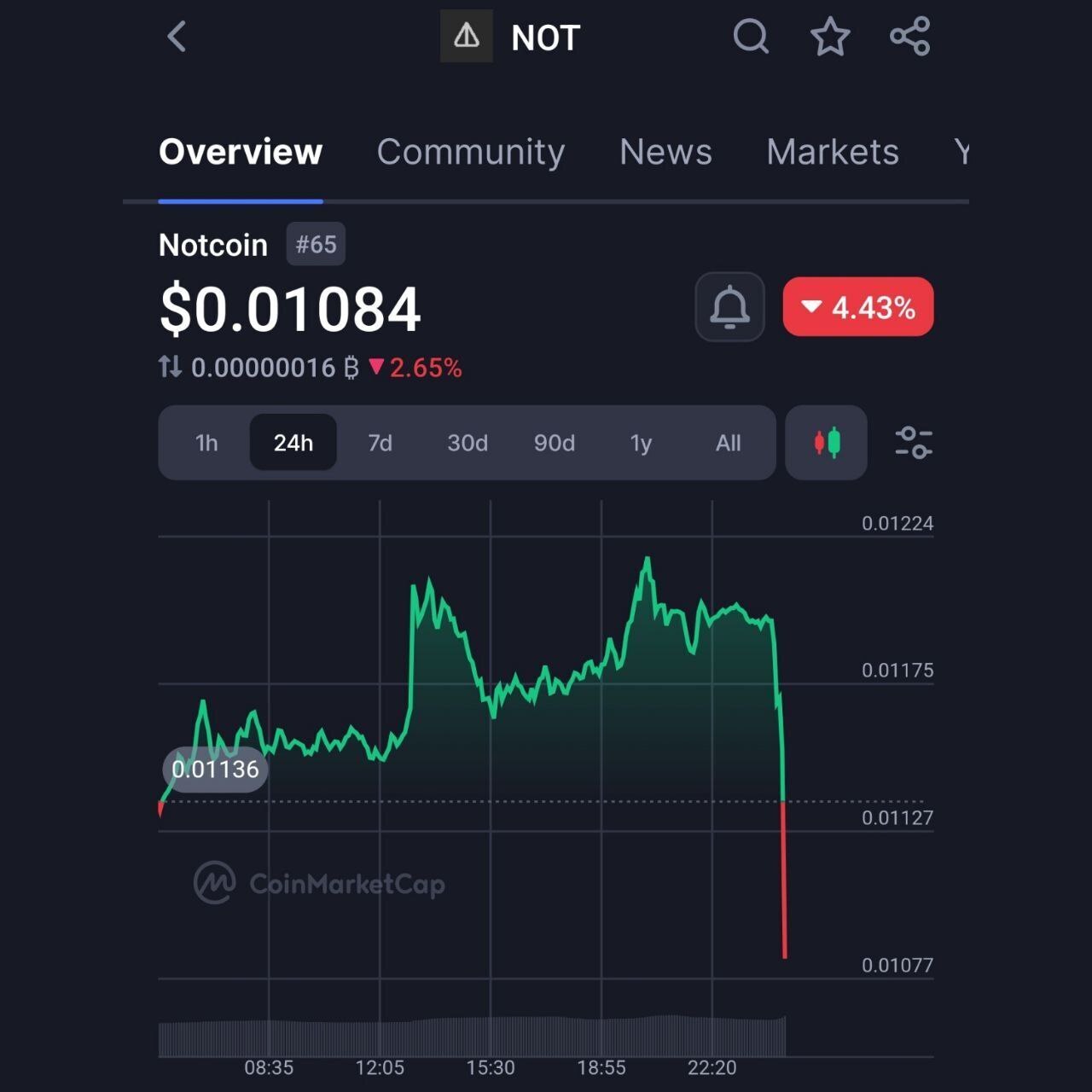Tap the back arrow icon
Image resolution: width=1092 pixels, height=1092 pixels.
coord(177,37)
